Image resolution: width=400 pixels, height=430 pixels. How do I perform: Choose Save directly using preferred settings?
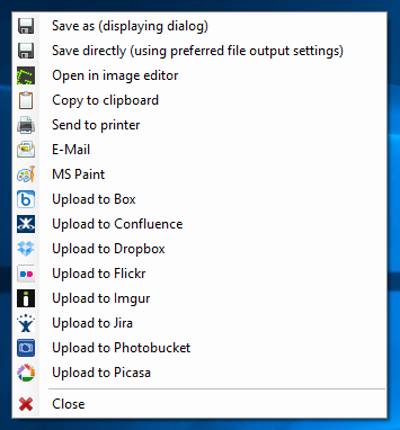[x=199, y=51]
